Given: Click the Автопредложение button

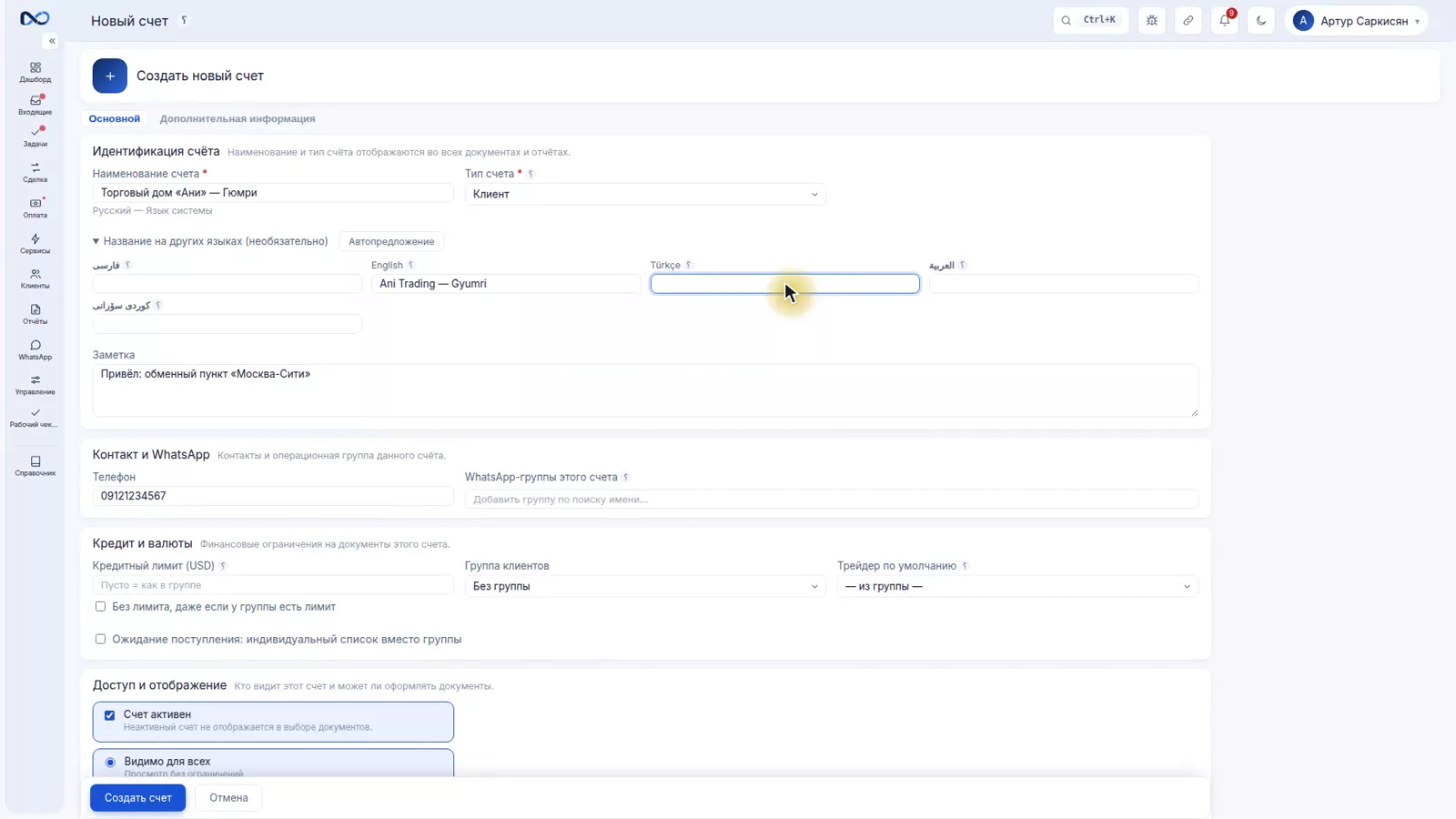Looking at the screenshot, I should tap(391, 241).
